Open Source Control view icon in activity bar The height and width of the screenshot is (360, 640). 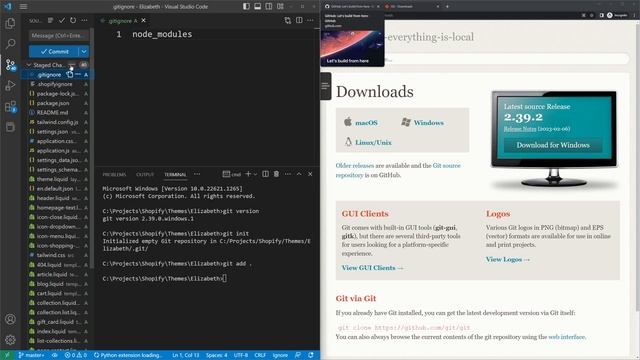click(x=10, y=65)
